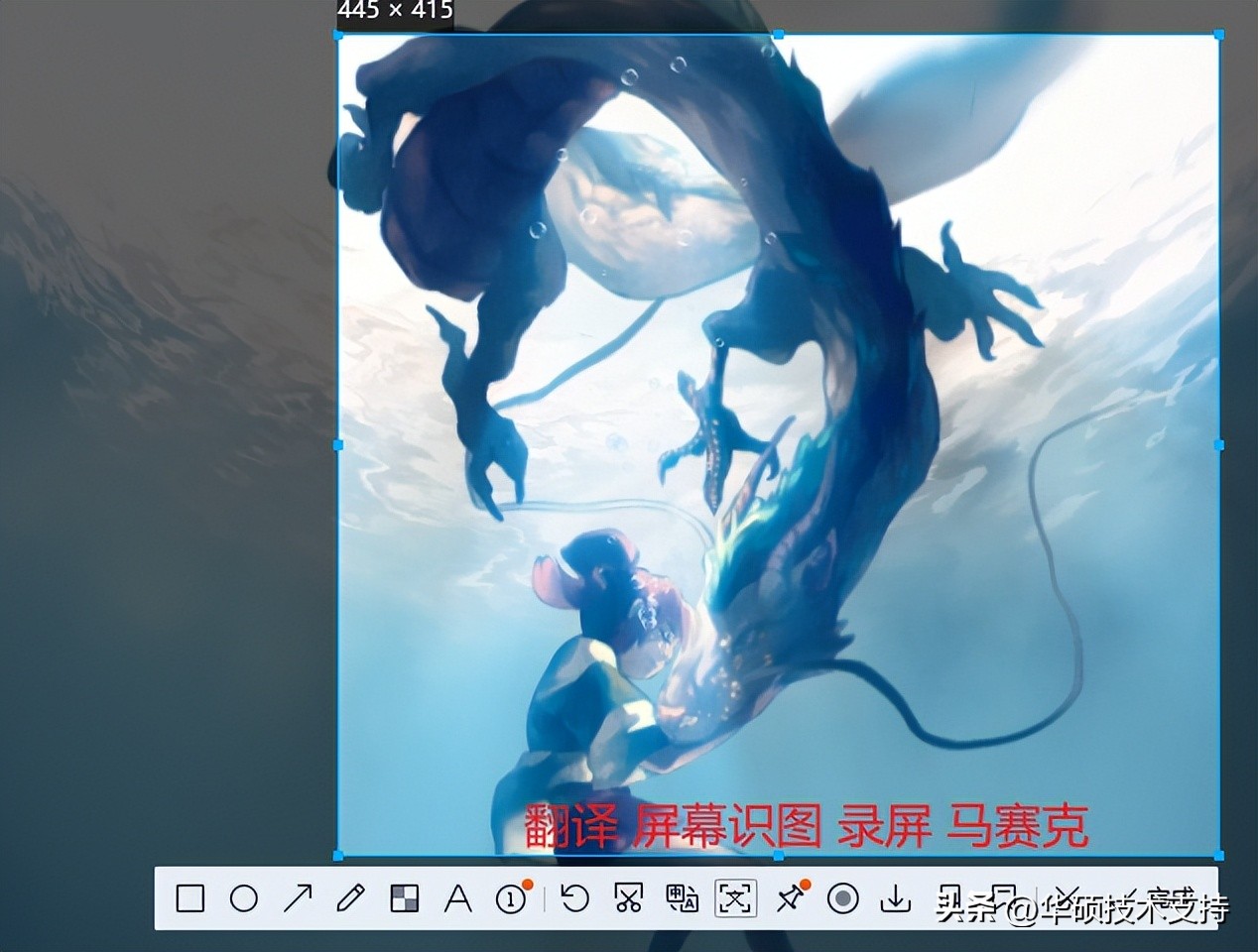Click the left-edge middle resize handle
Screen dimensions: 1258x952
(x=338, y=445)
